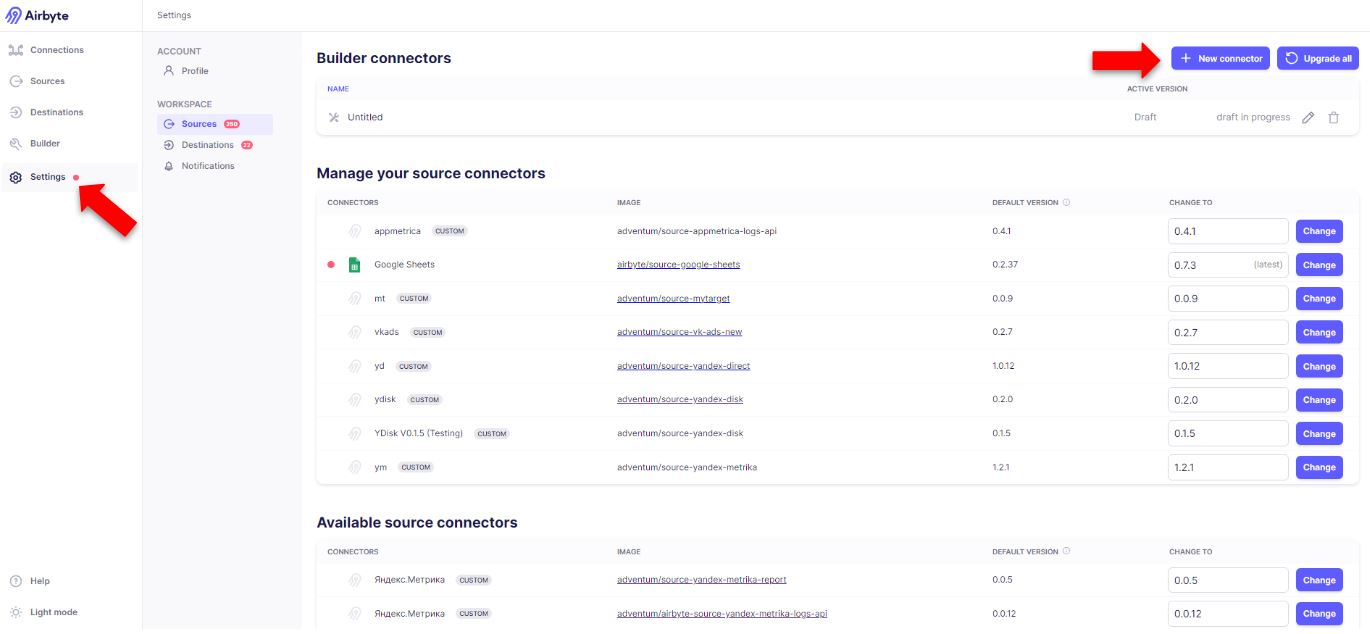This screenshot has height=634, width=1370.
Task: Click the vkads connector icon
Action: click(354, 332)
